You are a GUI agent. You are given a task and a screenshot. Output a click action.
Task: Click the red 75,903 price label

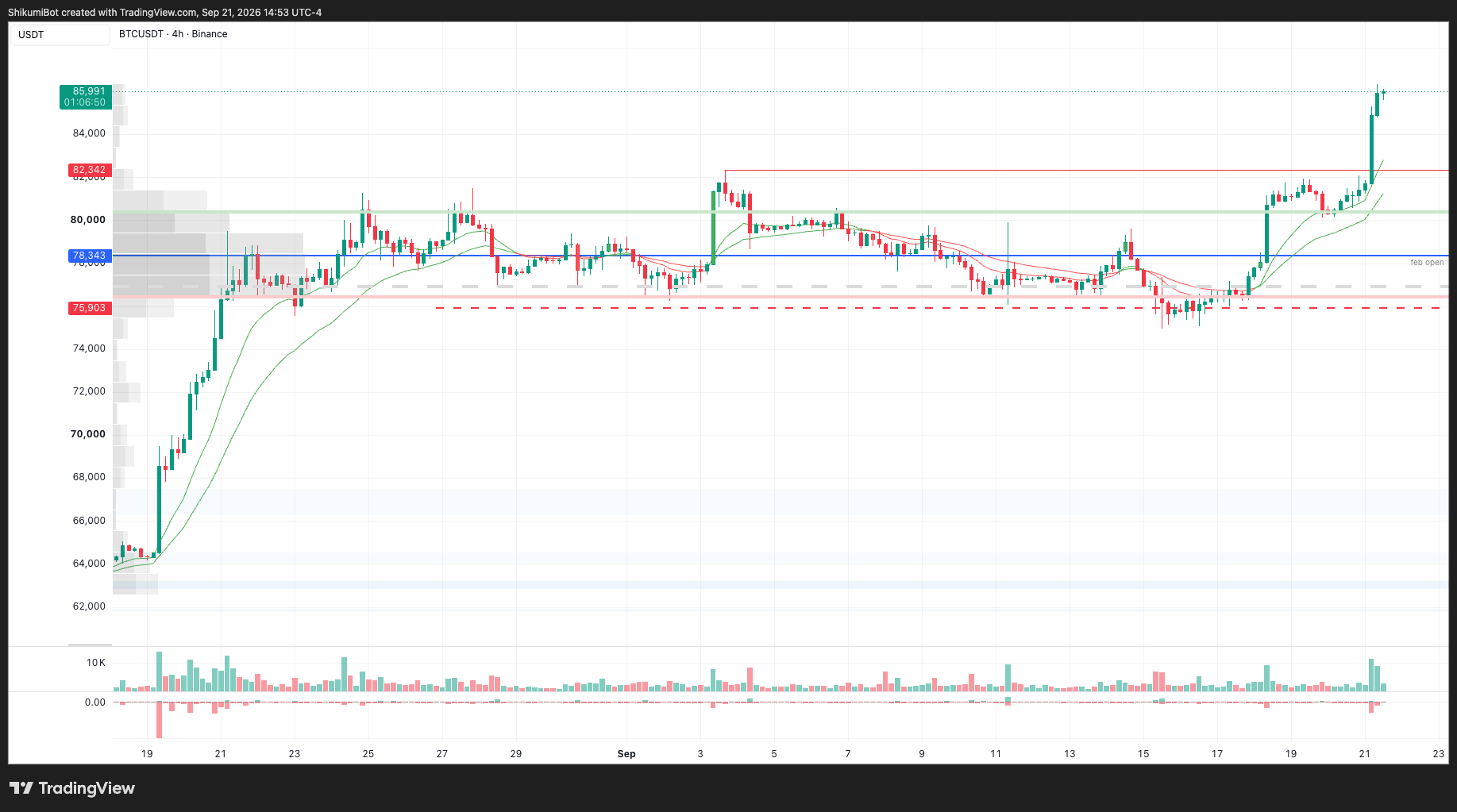[89, 308]
